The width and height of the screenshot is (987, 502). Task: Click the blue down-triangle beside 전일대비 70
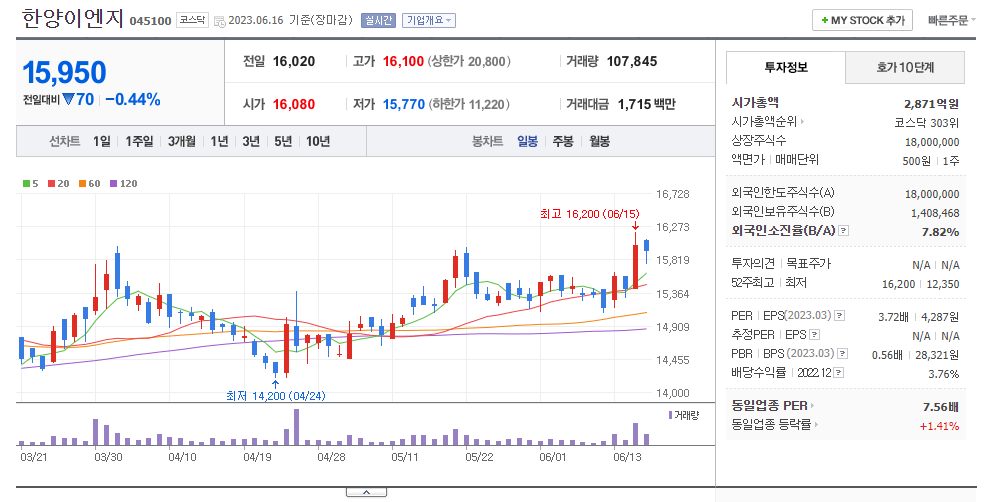pyautogui.click(x=69, y=99)
